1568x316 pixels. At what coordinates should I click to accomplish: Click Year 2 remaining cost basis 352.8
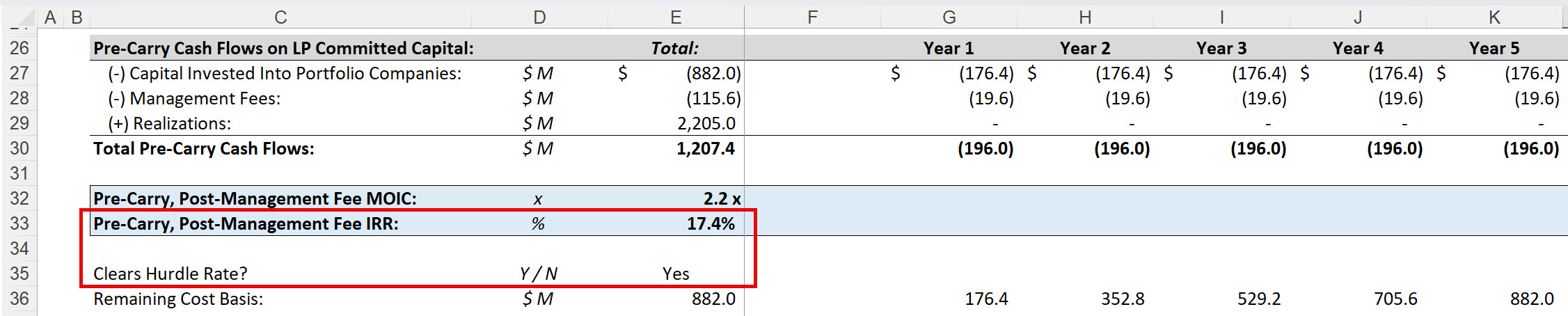[x=1123, y=299]
